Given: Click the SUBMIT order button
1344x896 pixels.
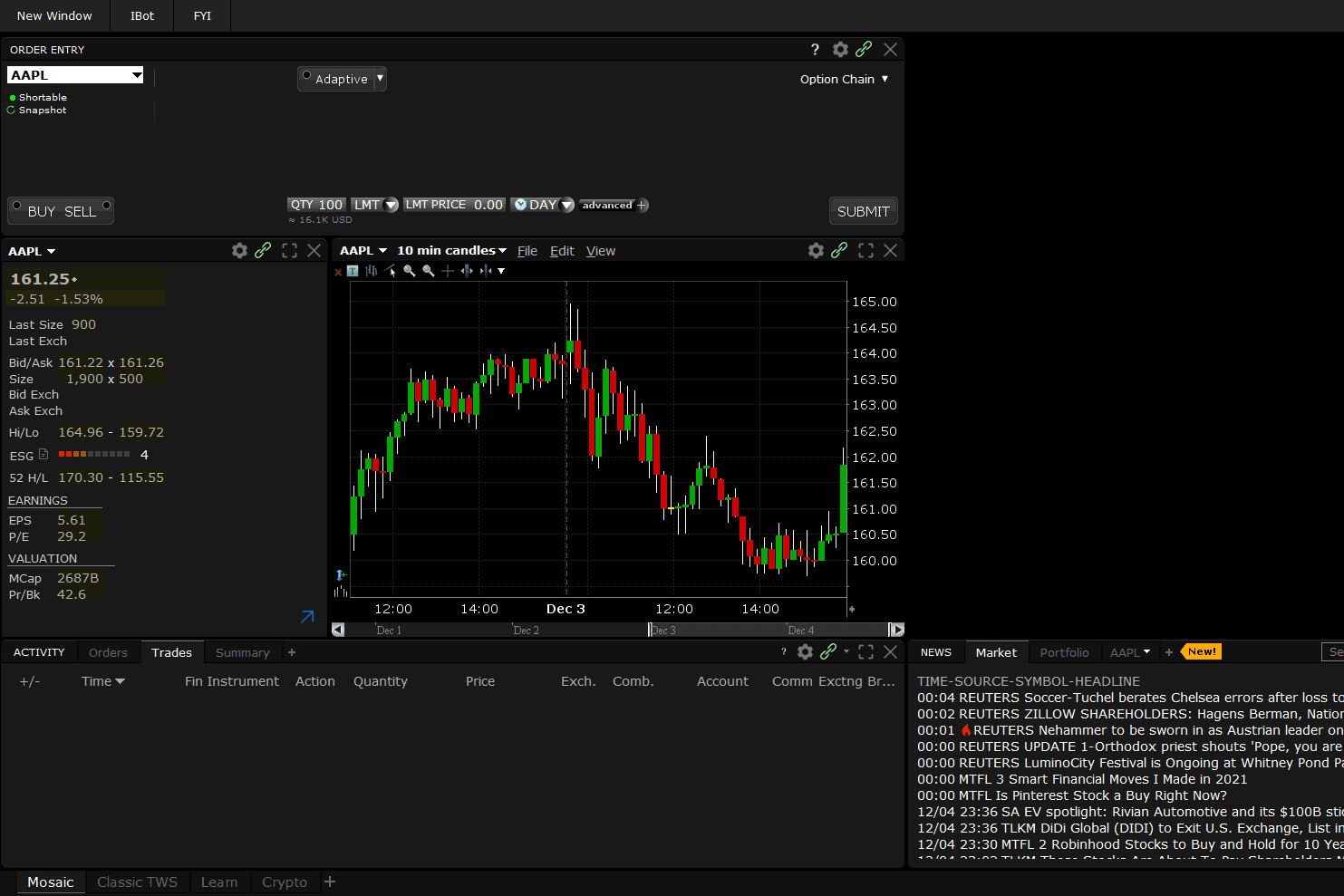Looking at the screenshot, I should coord(863,211).
